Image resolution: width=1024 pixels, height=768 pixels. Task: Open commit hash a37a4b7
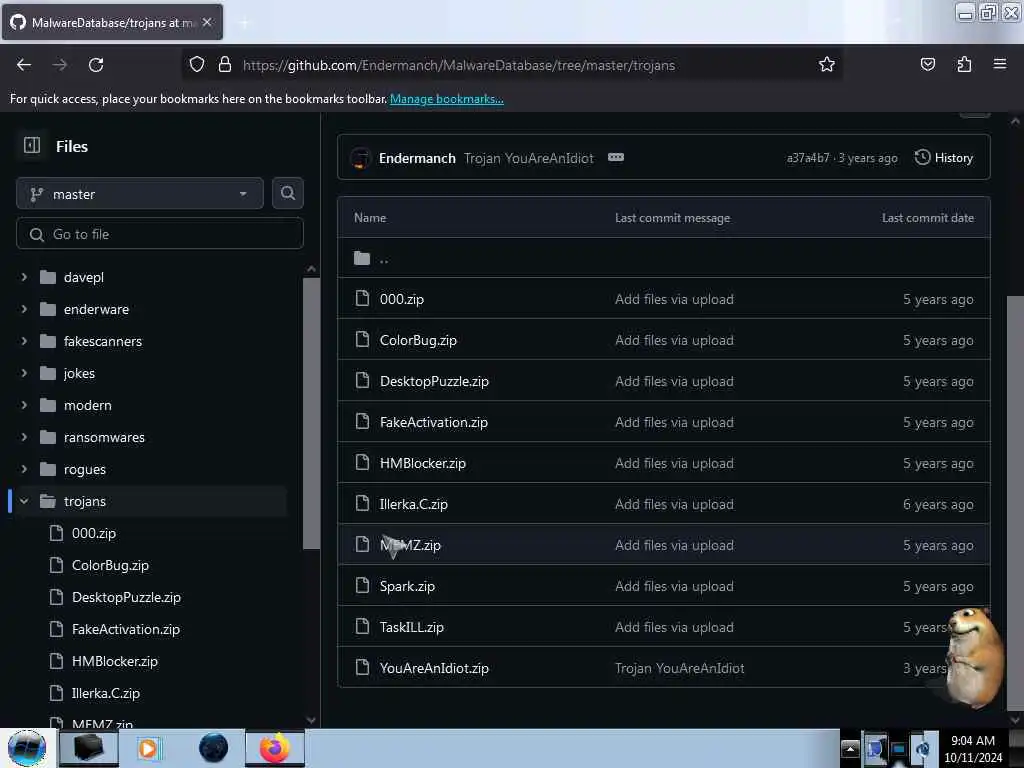pyautogui.click(x=808, y=158)
